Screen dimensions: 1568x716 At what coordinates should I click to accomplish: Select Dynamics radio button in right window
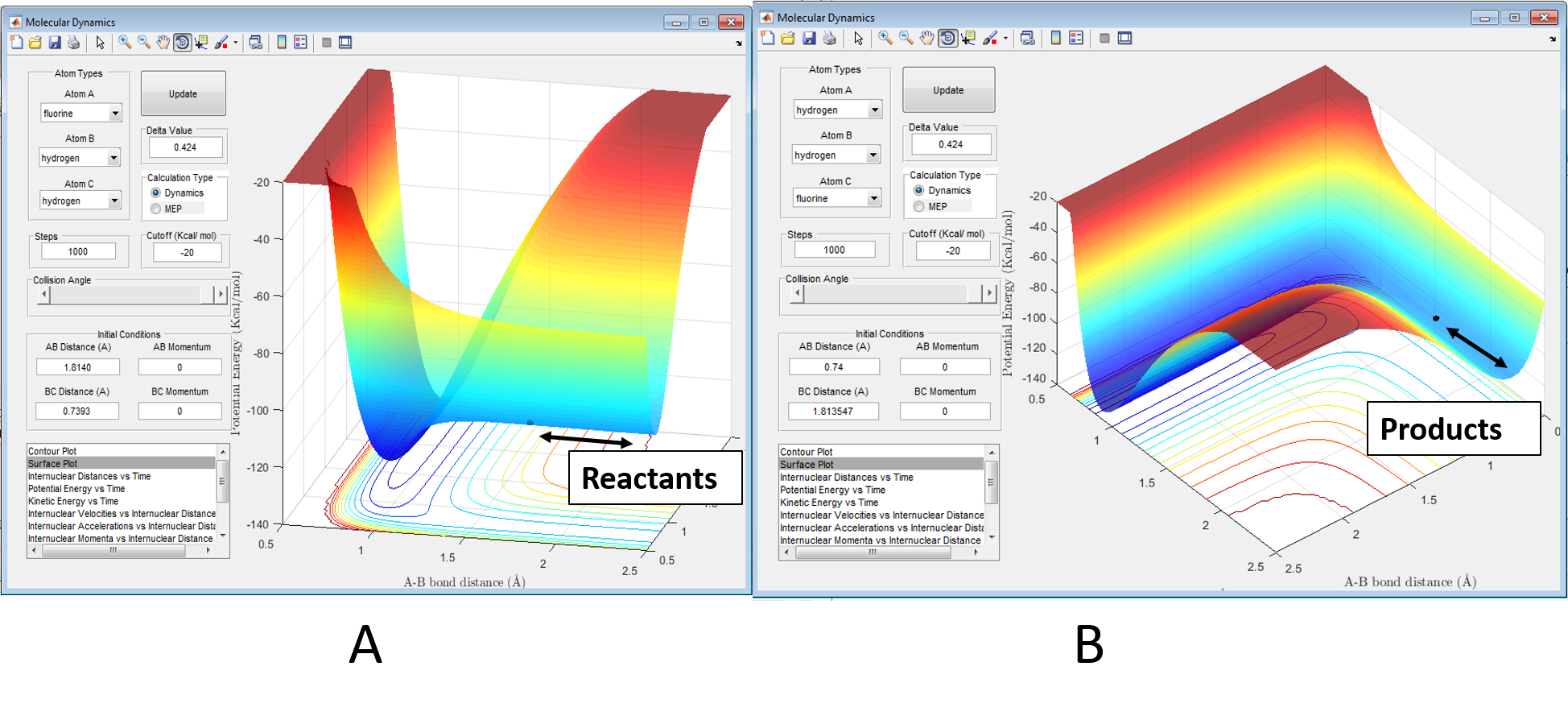click(x=918, y=190)
